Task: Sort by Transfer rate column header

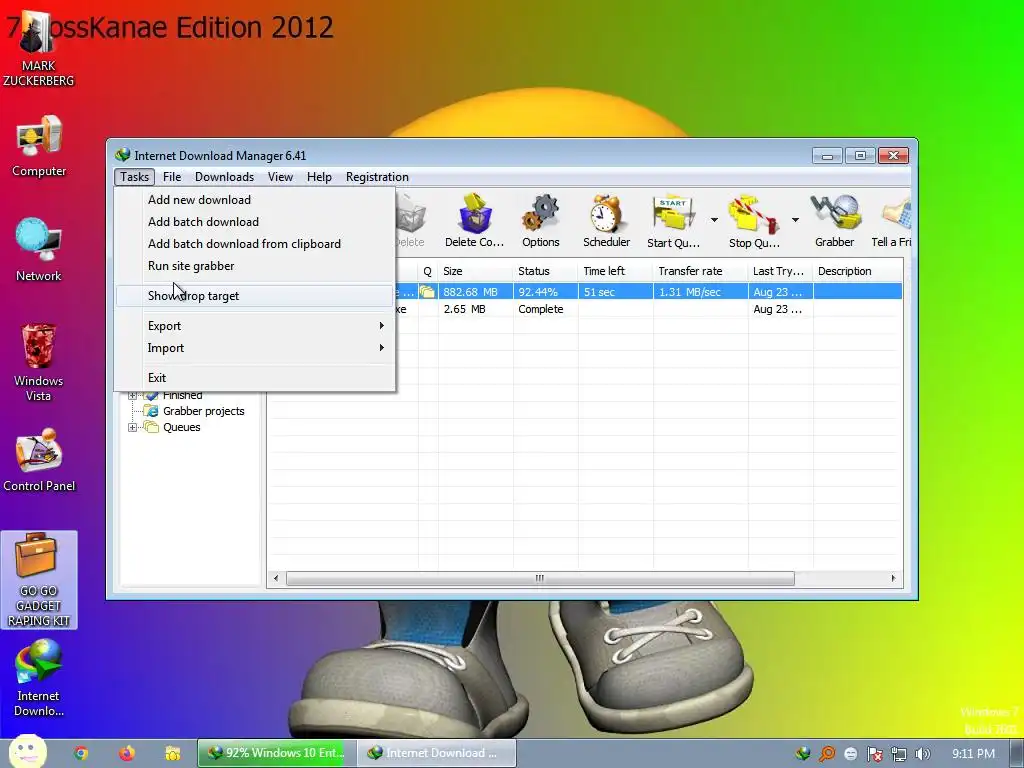Action: coord(700,271)
